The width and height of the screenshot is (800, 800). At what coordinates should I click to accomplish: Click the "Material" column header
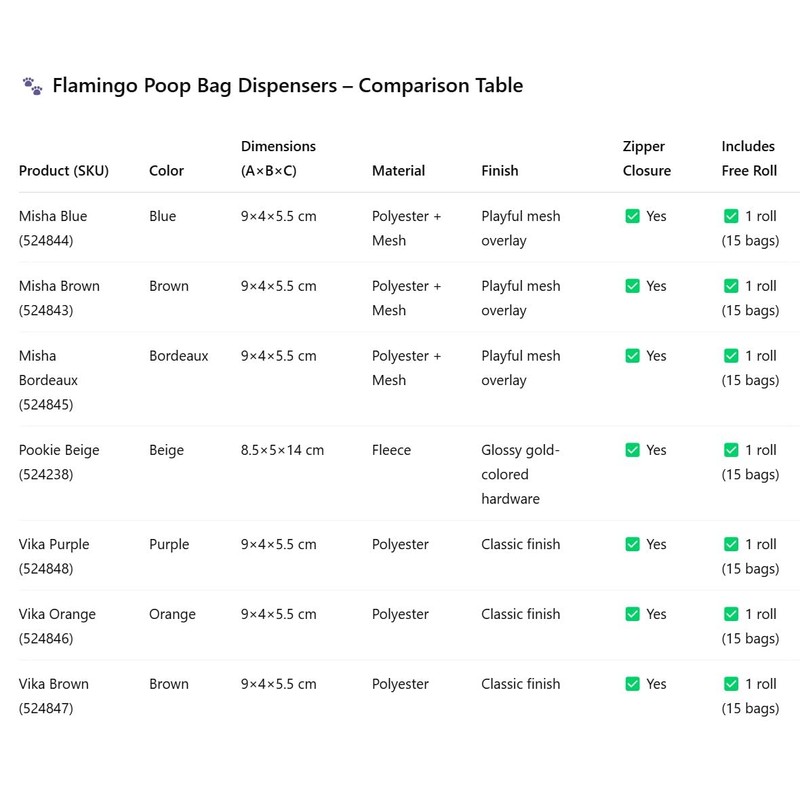pyautogui.click(x=398, y=171)
